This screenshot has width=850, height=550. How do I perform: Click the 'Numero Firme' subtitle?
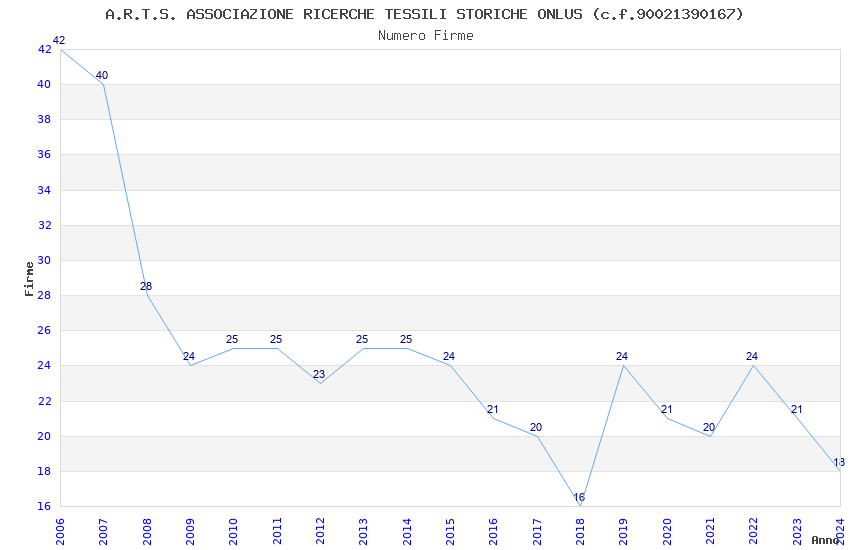coord(425,35)
